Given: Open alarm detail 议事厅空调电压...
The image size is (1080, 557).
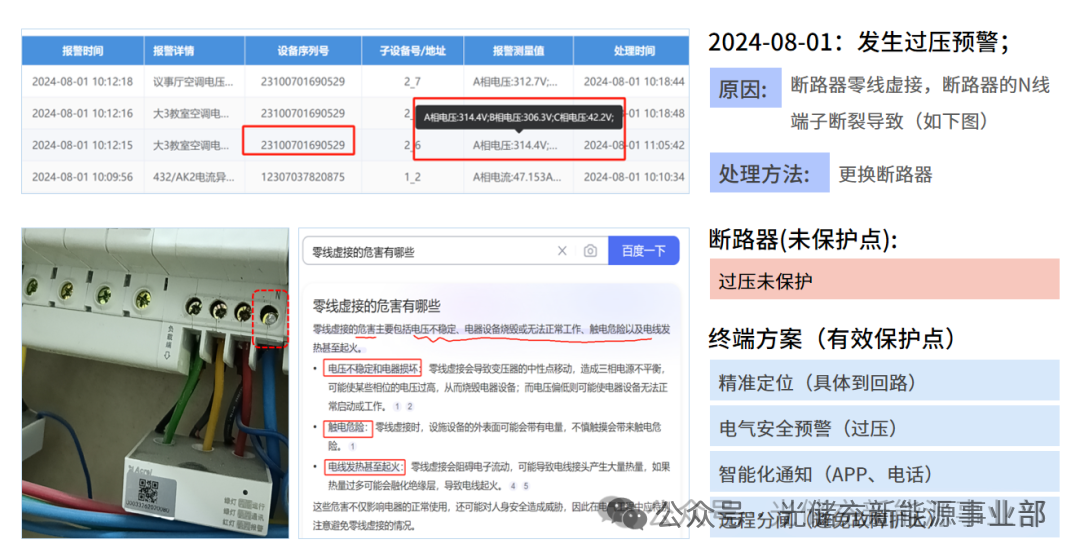Looking at the screenshot, I should tap(193, 81).
